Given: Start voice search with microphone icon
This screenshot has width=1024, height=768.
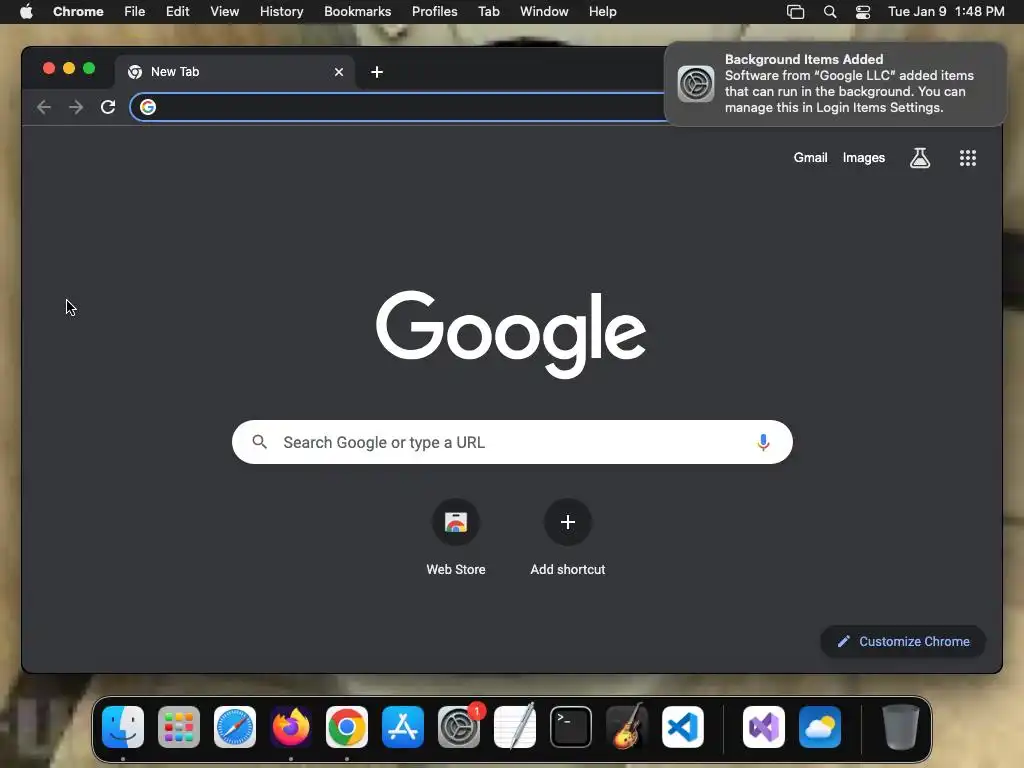Looking at the screenshot, I should (763, 442).
